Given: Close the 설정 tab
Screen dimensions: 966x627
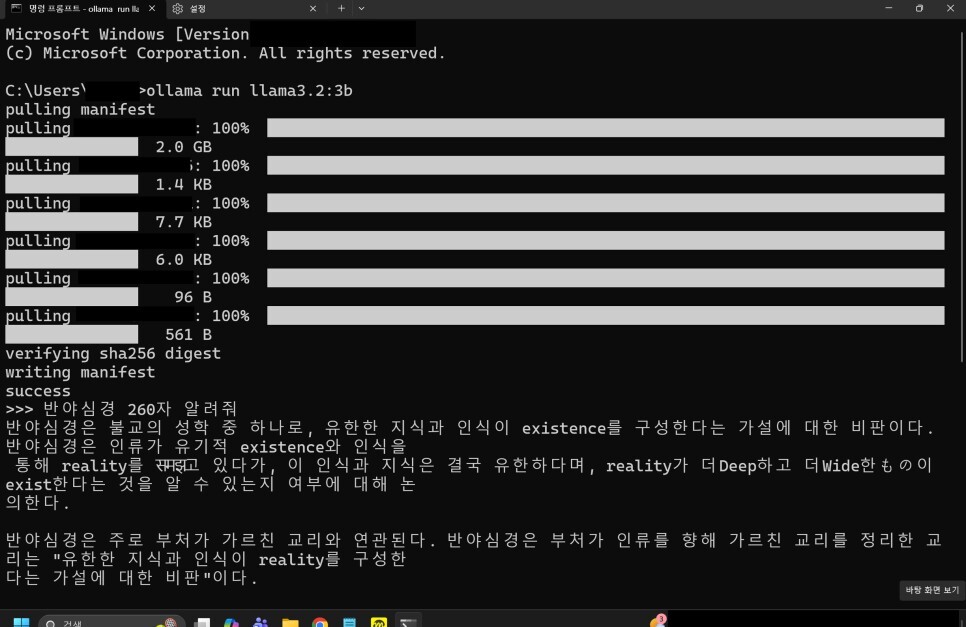Looking at the screenshot, I should [313, 9].
